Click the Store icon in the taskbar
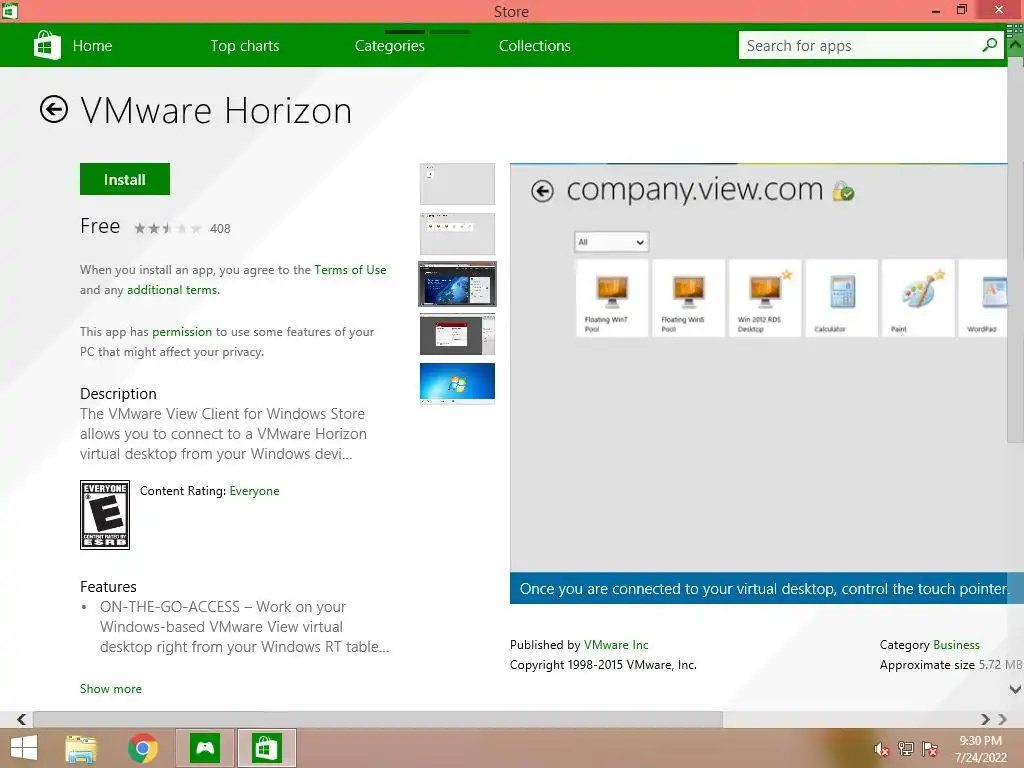The width and height of the screenshot is (1024, 768). coord(266,748)
